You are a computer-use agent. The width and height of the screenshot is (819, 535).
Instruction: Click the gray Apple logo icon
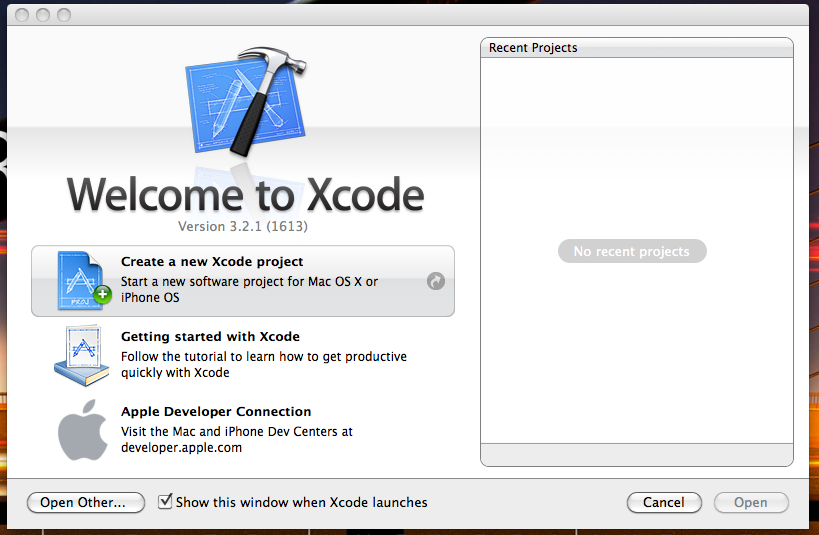[x=82, y=430]
